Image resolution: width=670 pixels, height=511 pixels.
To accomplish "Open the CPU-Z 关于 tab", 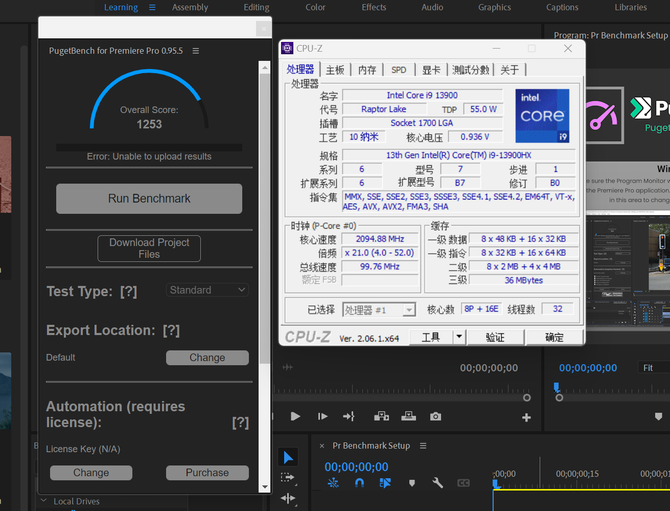I will point(510,70).
